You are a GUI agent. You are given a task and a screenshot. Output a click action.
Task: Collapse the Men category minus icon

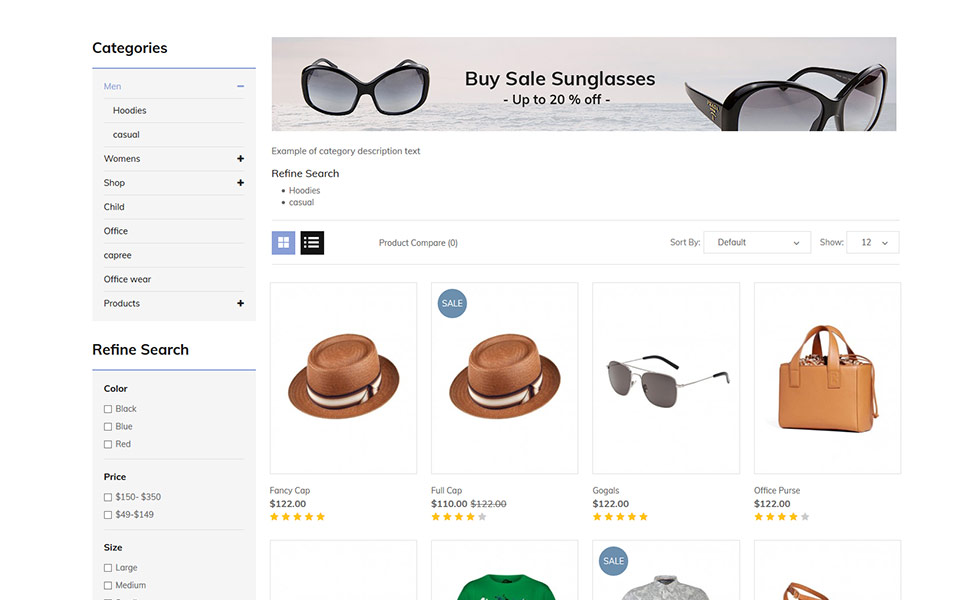pos(240,86)
